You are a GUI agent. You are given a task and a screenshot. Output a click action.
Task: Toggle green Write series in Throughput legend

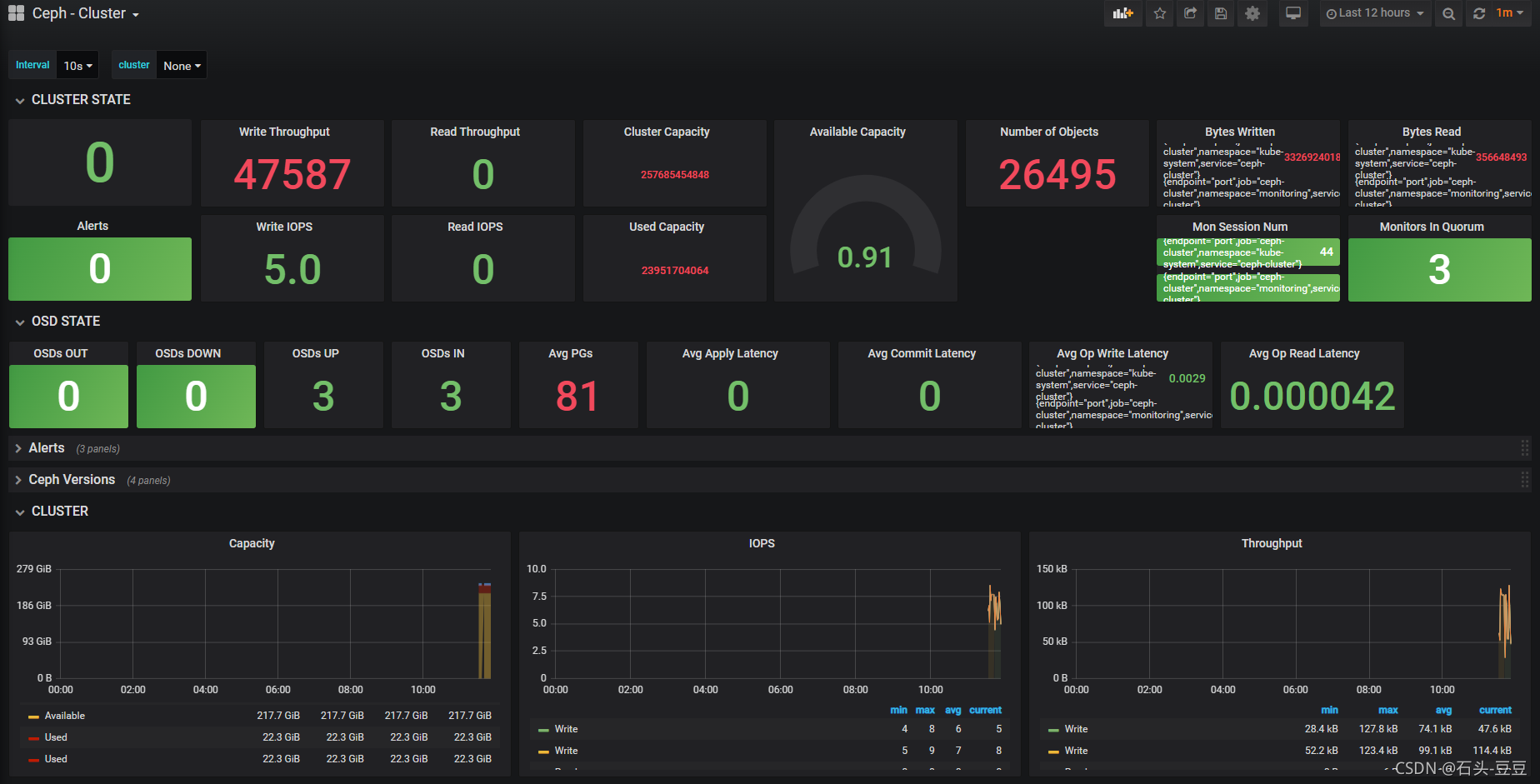(x=1076, y=729)
